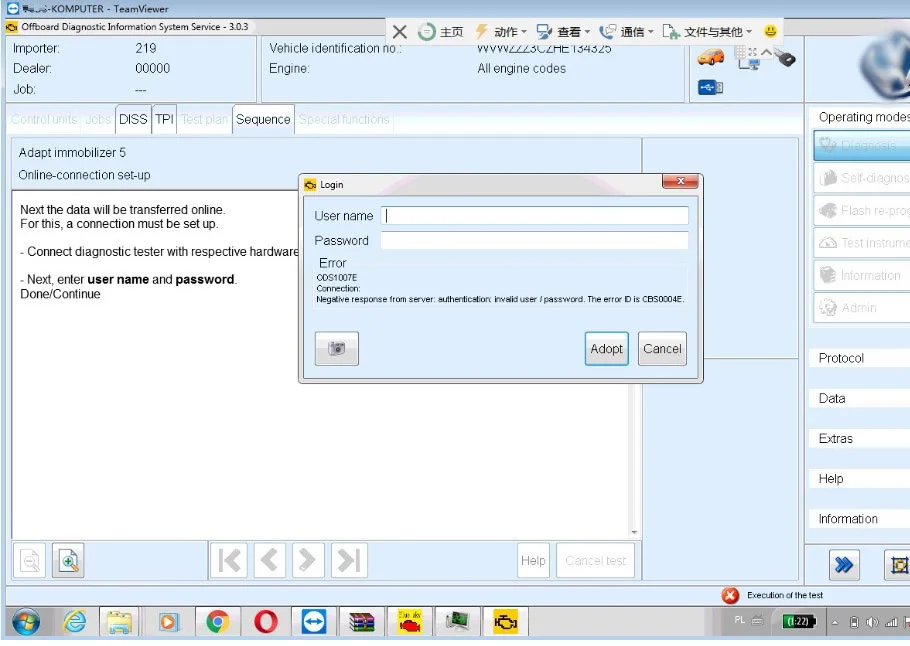Select the Control units tab
The width and height of the screenshot is (910, 646).
[44, 119]
